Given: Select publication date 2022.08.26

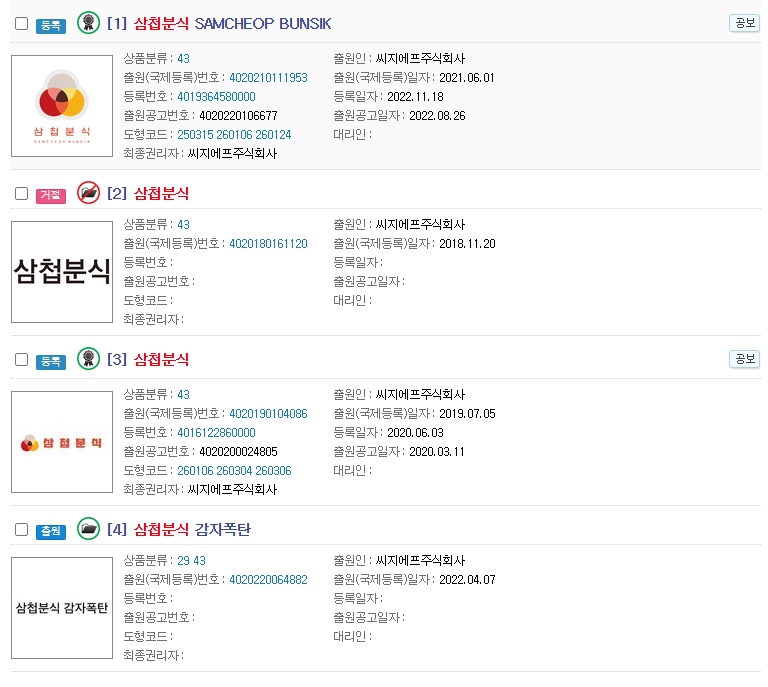Looking at the screenshot, I should [x=437, y=116].
